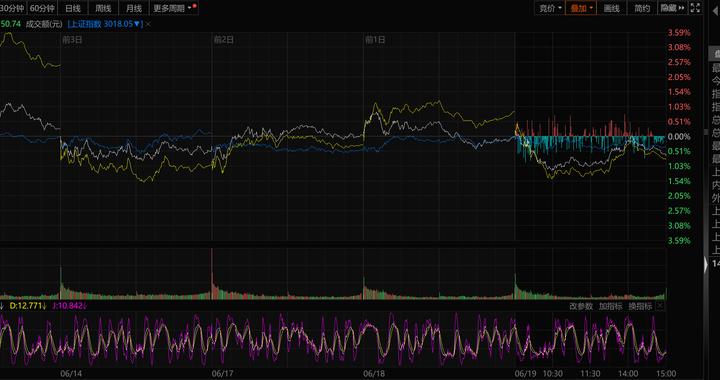Click the 06/18 date marker
Viewport: 720px width, 380px height.
click(374, 374)
